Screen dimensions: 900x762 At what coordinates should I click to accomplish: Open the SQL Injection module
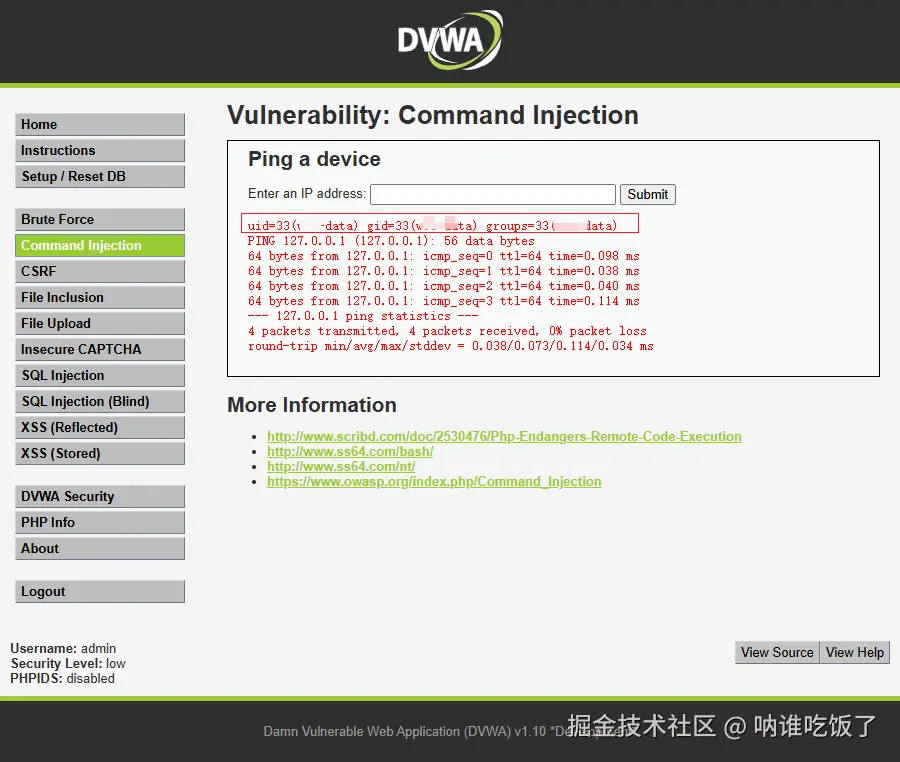[x=100, y=375]
